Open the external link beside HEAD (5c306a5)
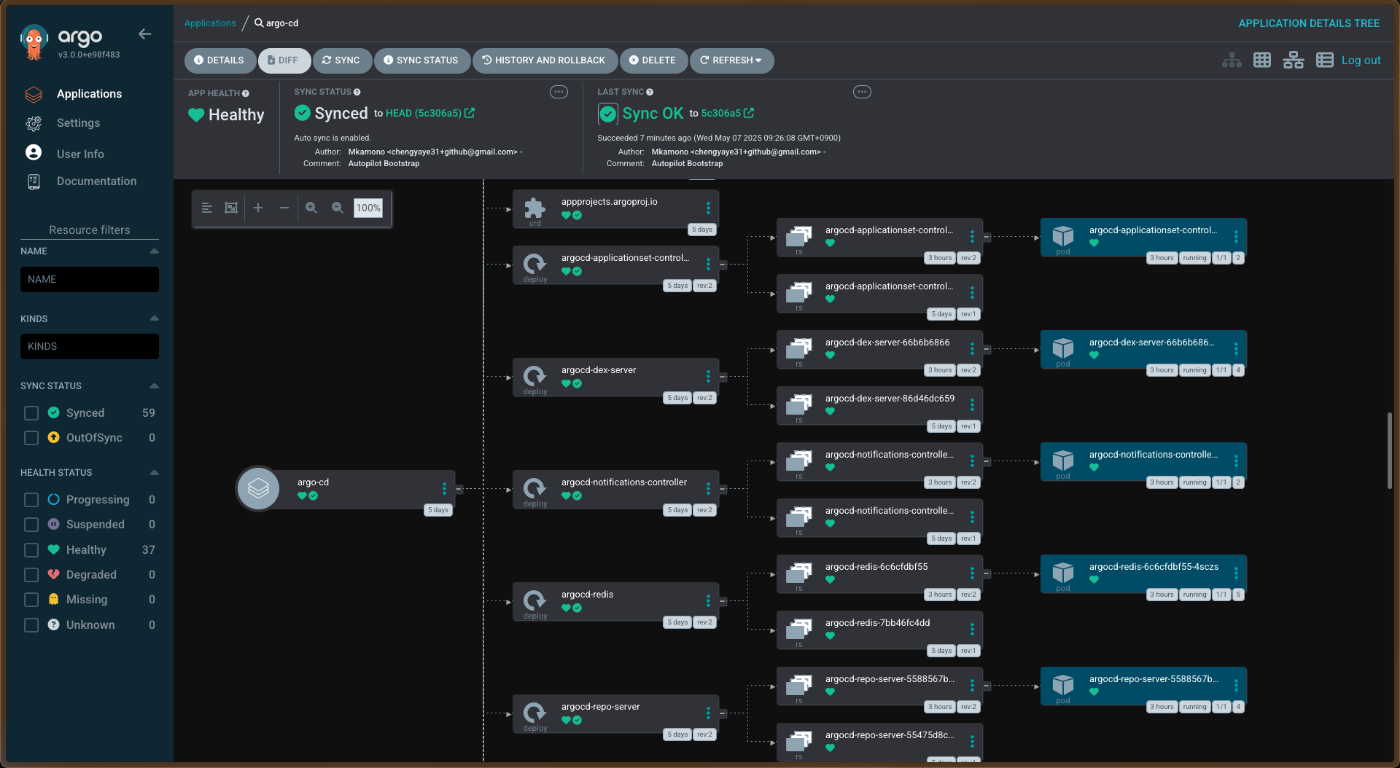The height and width of the screenshot is (768, 1400). pyautogui.click(x=470, y=113)
